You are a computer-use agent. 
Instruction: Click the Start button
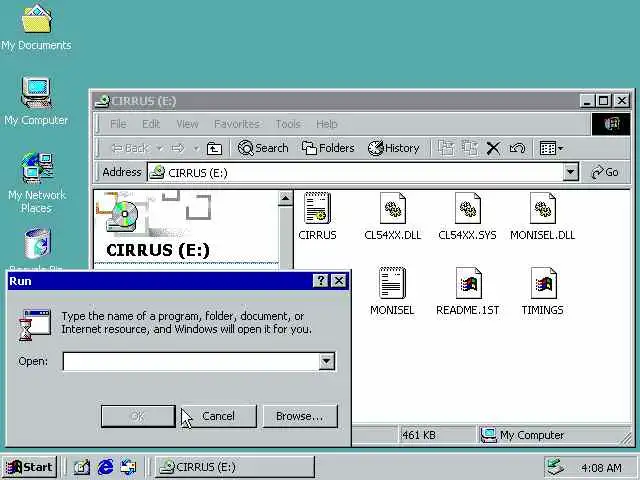point(29,467)
